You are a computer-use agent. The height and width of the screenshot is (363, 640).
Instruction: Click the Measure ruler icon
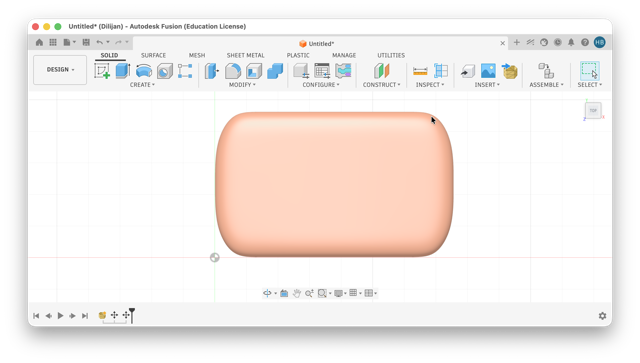[420, 71]
